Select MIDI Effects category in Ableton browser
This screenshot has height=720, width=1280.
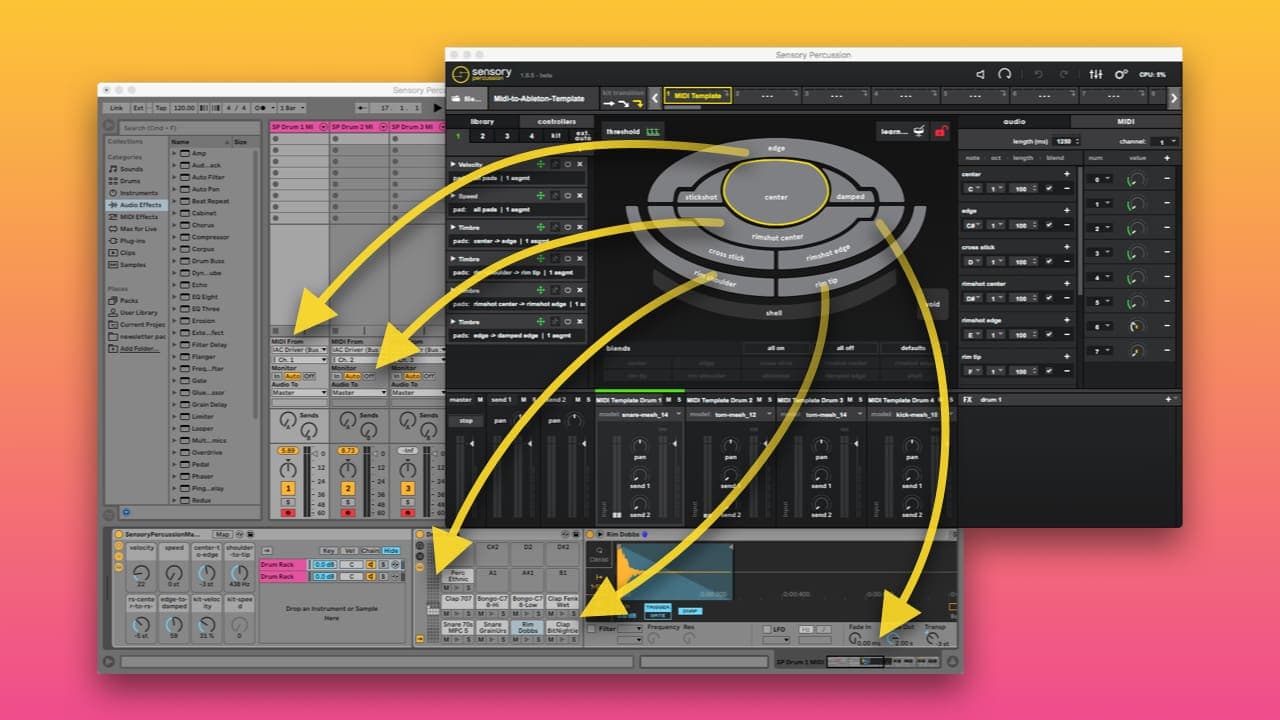138,217
